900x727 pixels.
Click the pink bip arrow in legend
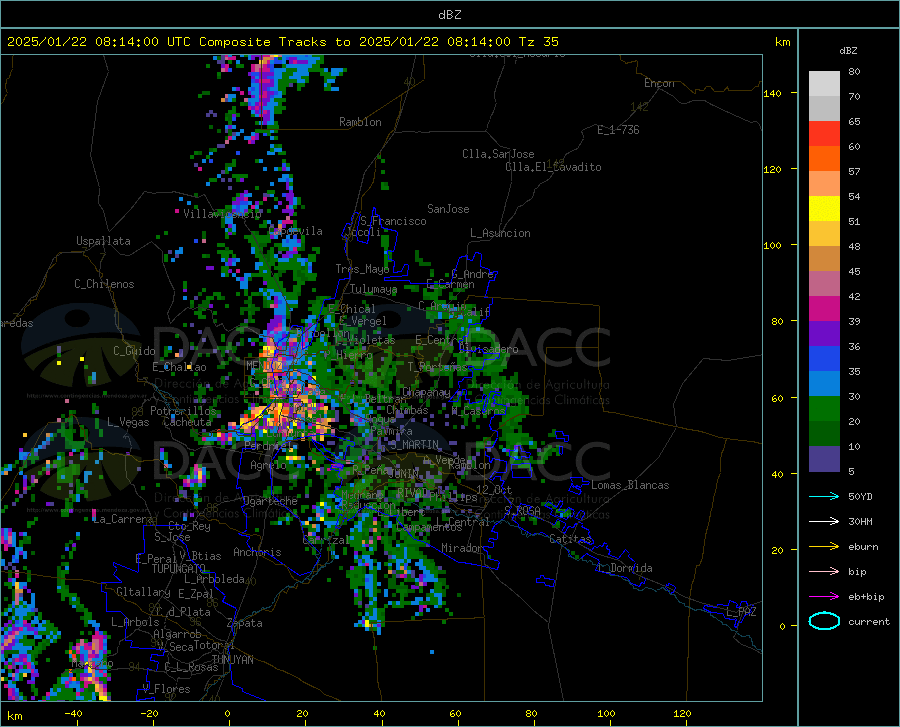click(x=824, y=572)
